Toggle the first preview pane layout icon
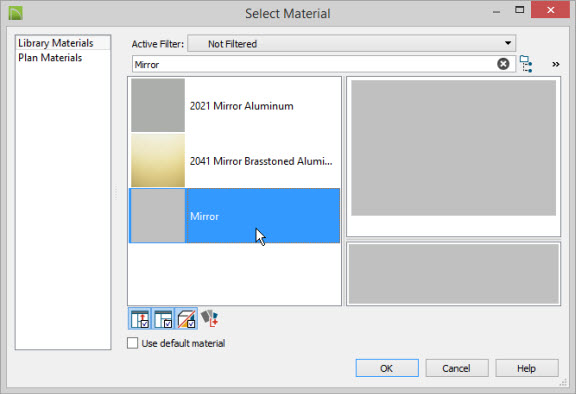576x394 pixels. click(x=140, y=318)
